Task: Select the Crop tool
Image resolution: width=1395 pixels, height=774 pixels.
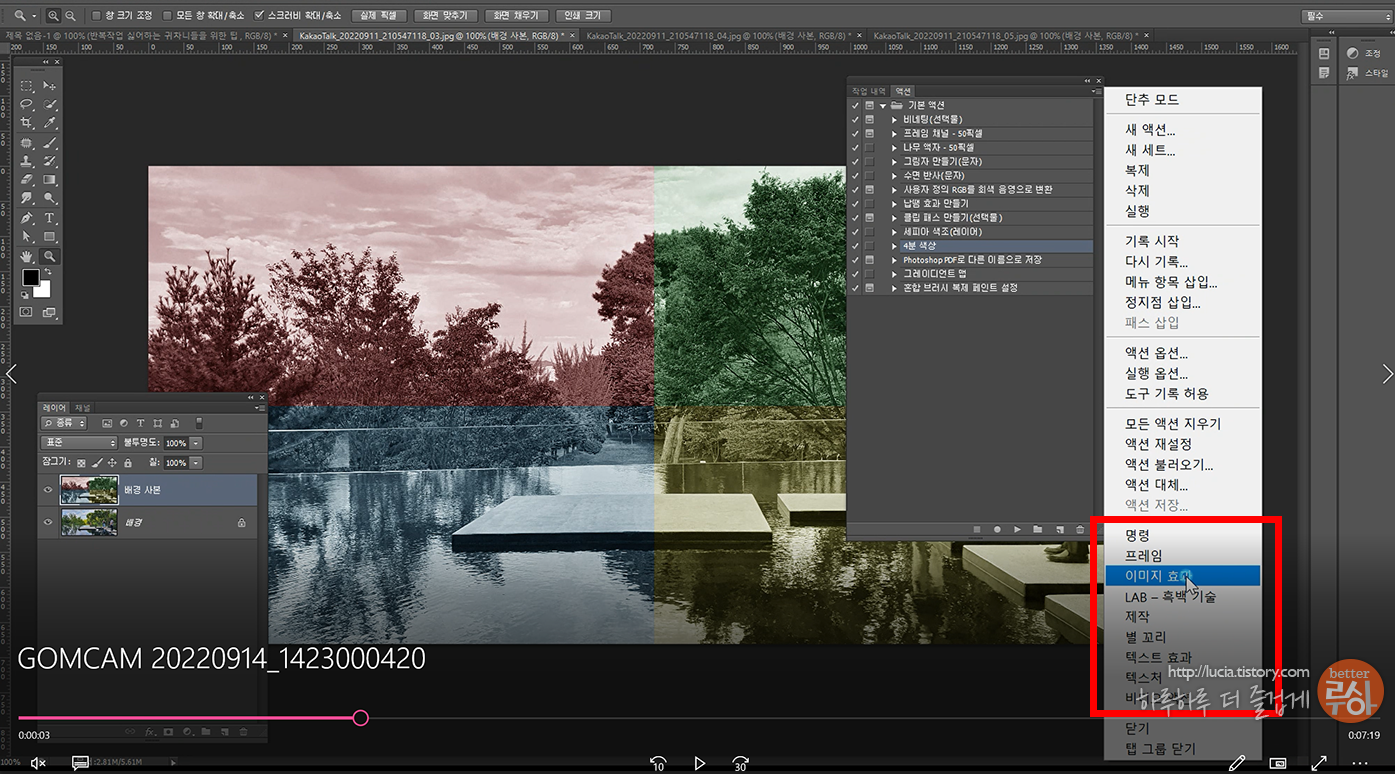Action: 27,123
